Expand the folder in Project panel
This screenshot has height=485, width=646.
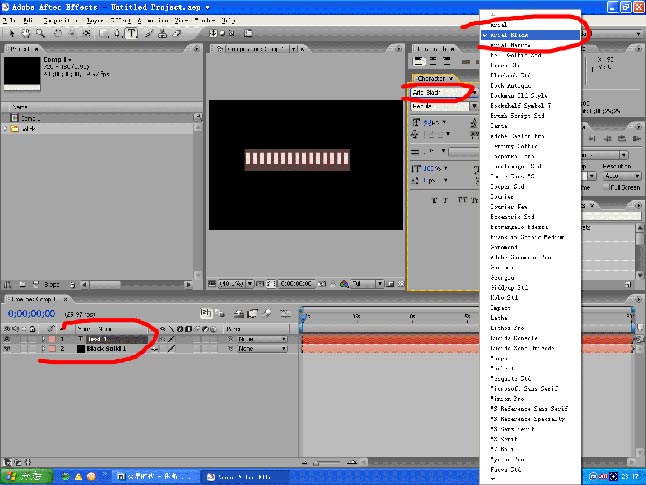point(5,129)
